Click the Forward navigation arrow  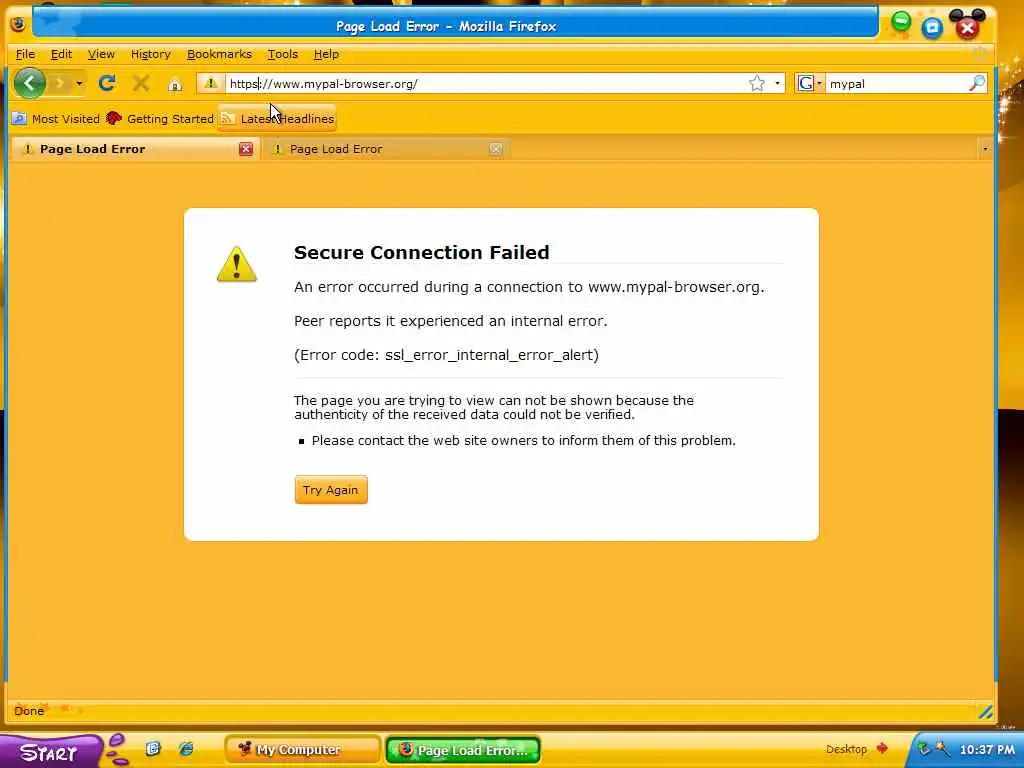pyautogui.click(x=60, y=84)
